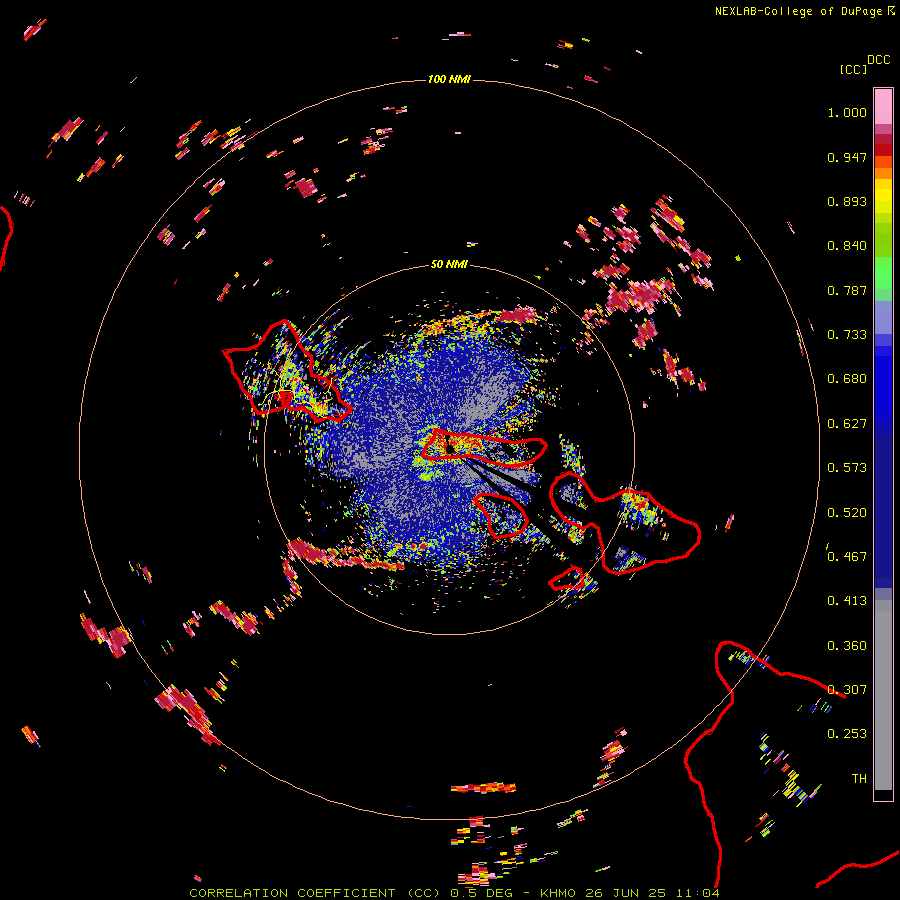Click the TH threshold label on the scale
Screen dimensions: 900x900
tap(859, 779)
